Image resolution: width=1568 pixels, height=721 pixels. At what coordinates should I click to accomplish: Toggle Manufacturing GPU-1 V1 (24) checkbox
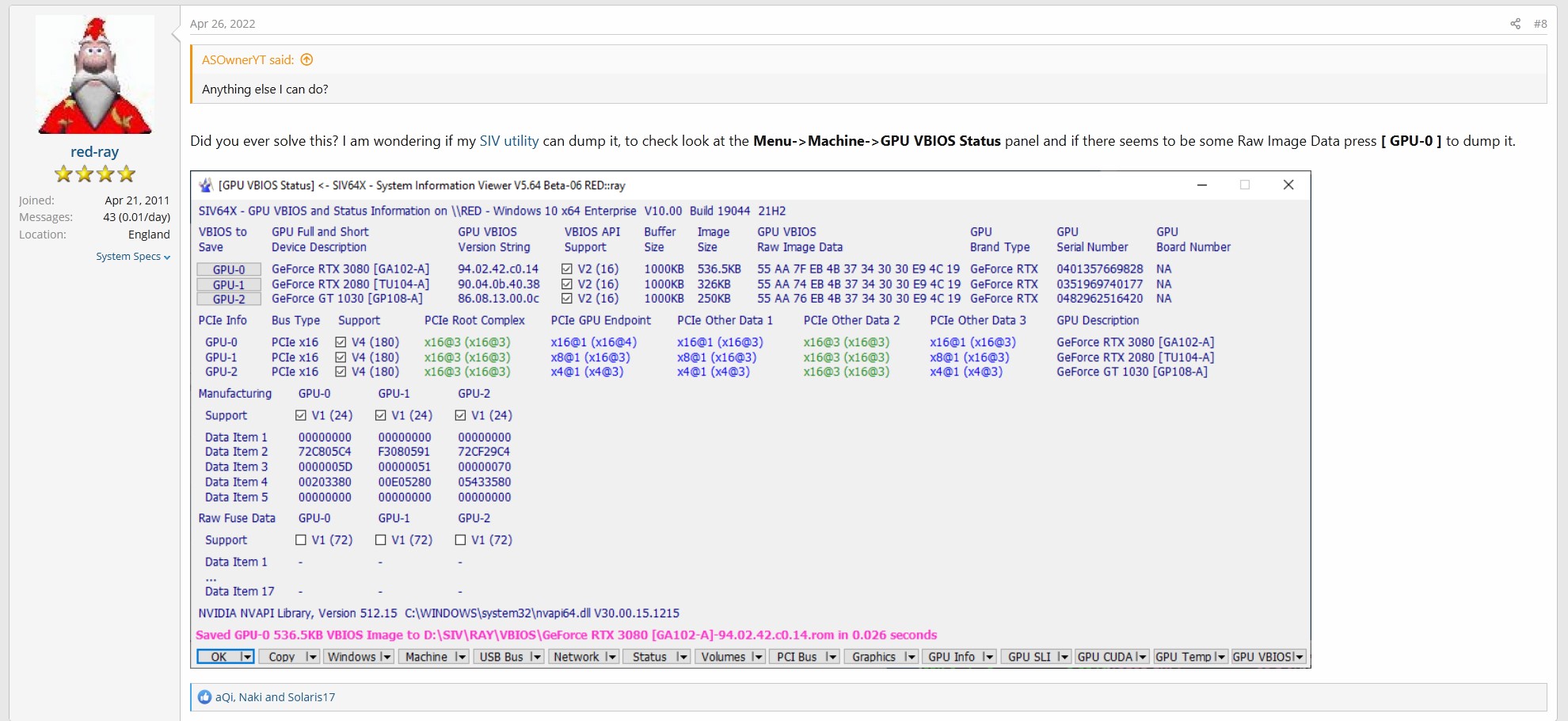point(381,415)
